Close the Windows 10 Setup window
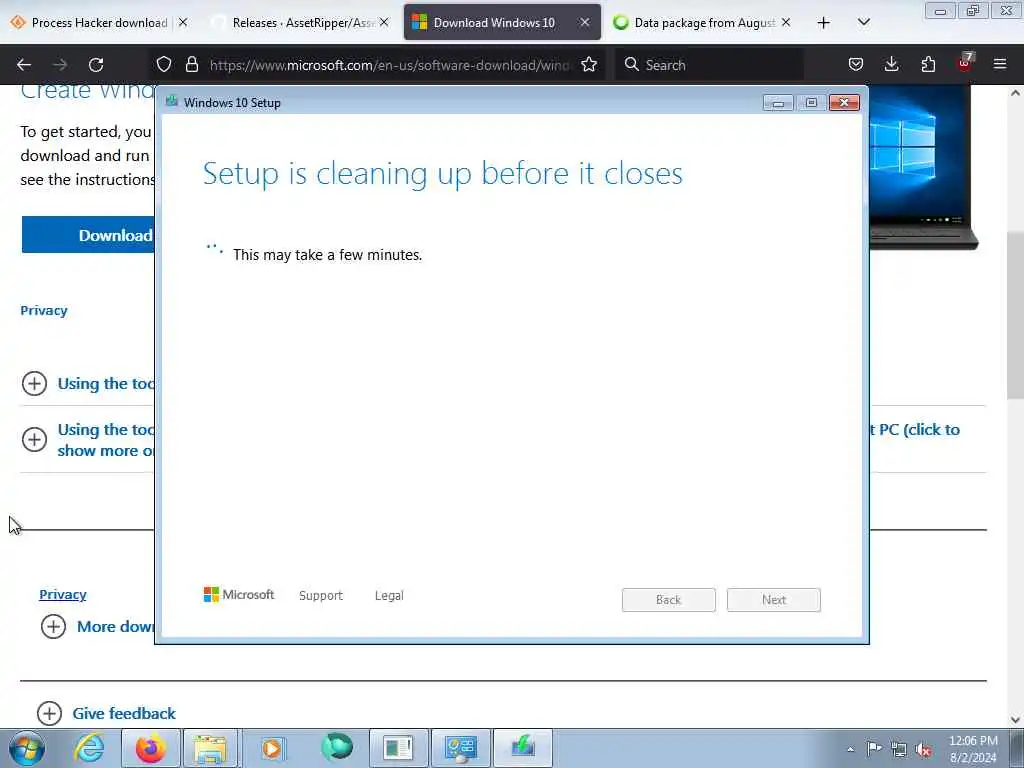This screenshot has width=1024, height=768. (844, 103)
